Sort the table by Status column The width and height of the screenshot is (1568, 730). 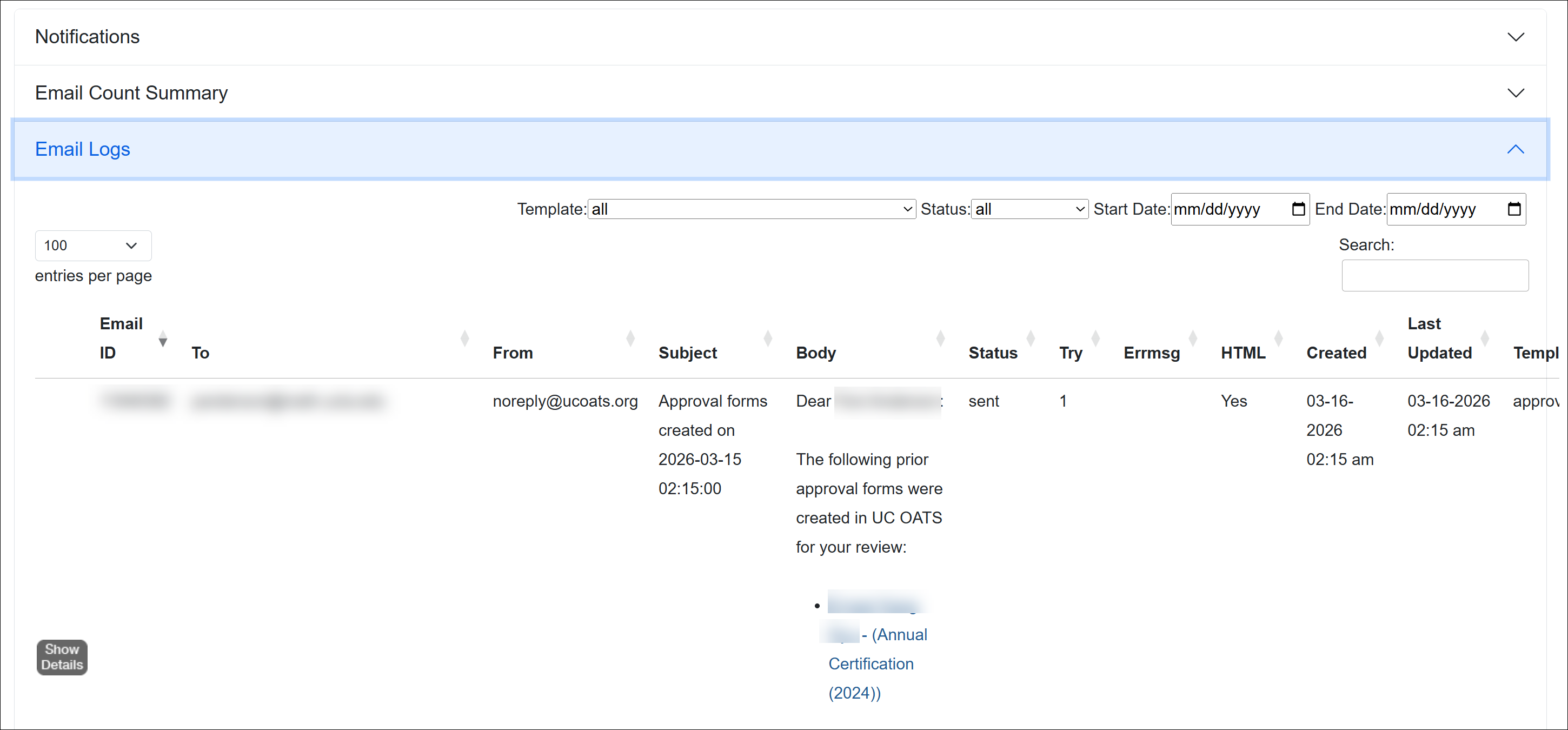1030,339
